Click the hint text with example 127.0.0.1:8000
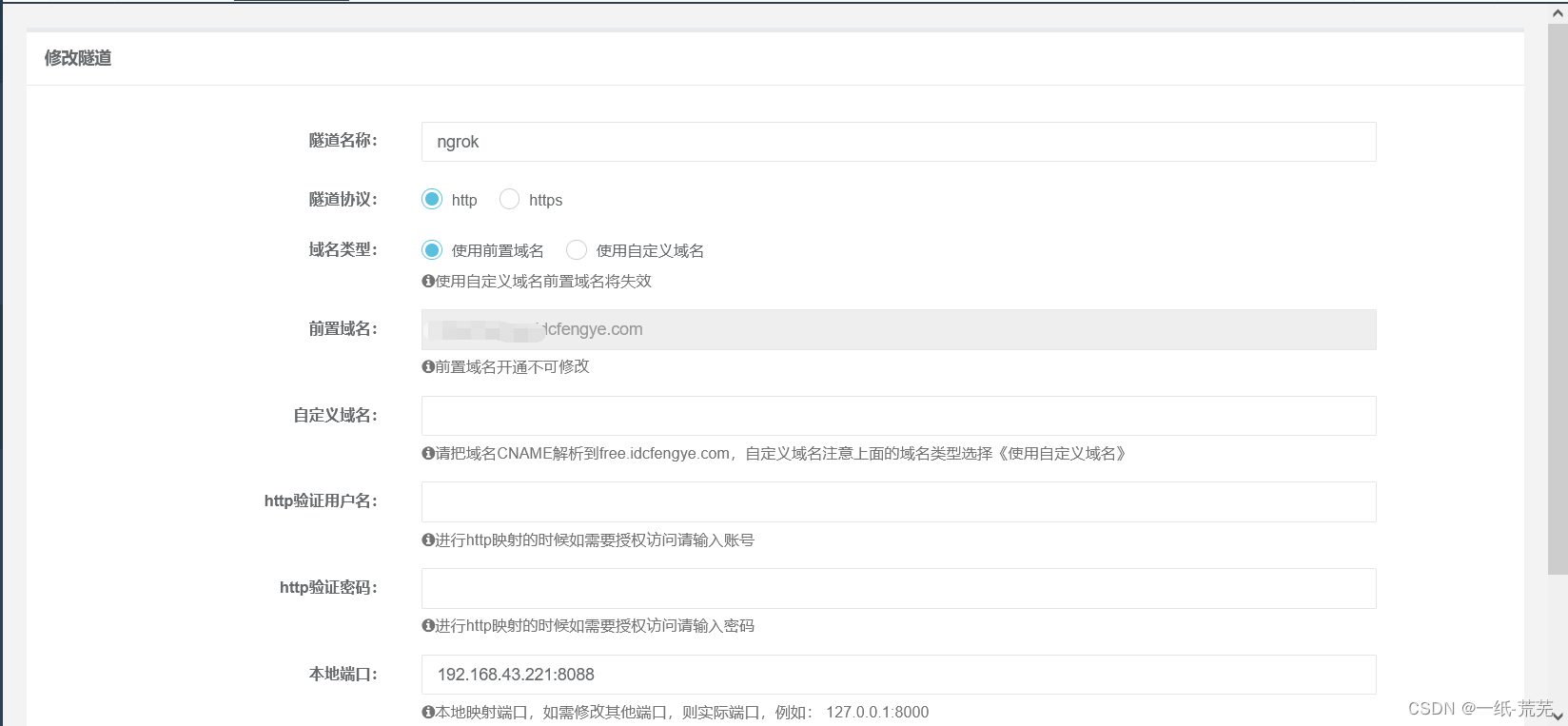The width and height of the screenshot is (1568, 726). 682,713
